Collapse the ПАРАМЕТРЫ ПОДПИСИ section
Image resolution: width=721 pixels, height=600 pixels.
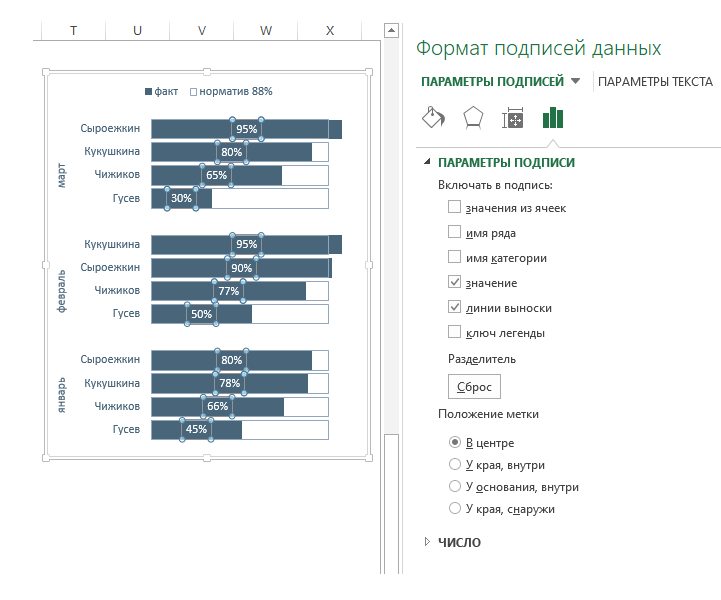pyautogui.click(x=428, y=162)
